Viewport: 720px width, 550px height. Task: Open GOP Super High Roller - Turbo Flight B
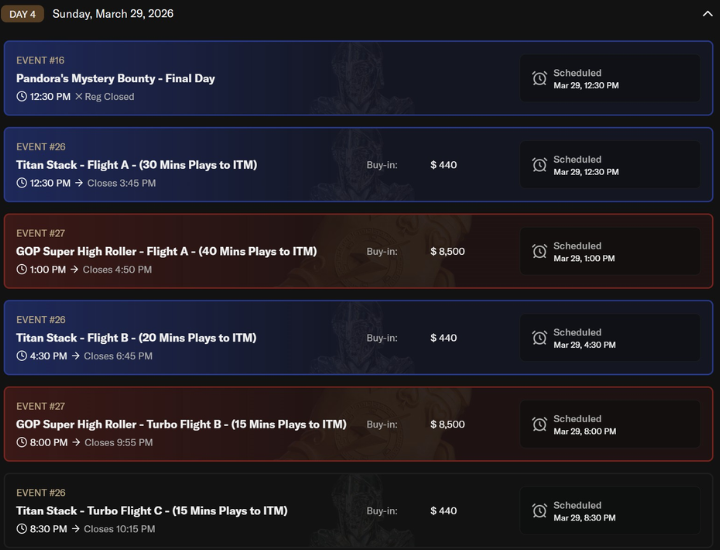pos(181,424)
